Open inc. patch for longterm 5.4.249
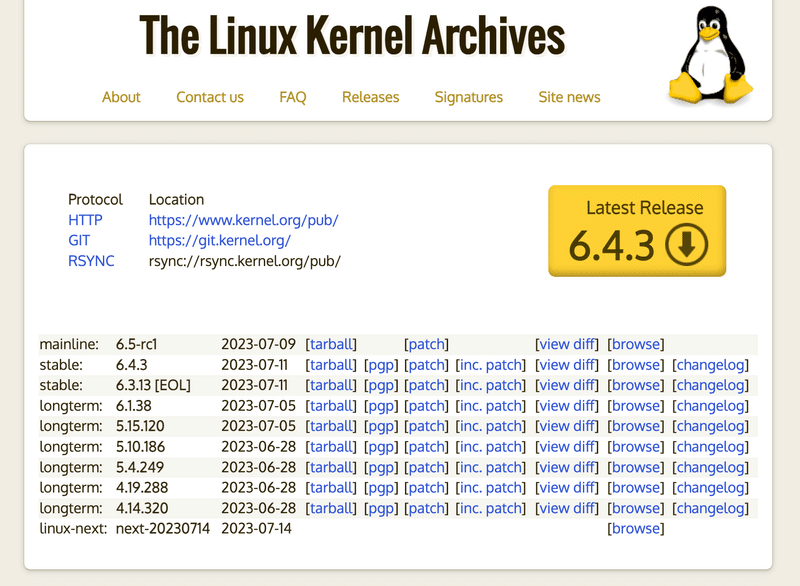800x586 pixels. click(x=490, y=467)
